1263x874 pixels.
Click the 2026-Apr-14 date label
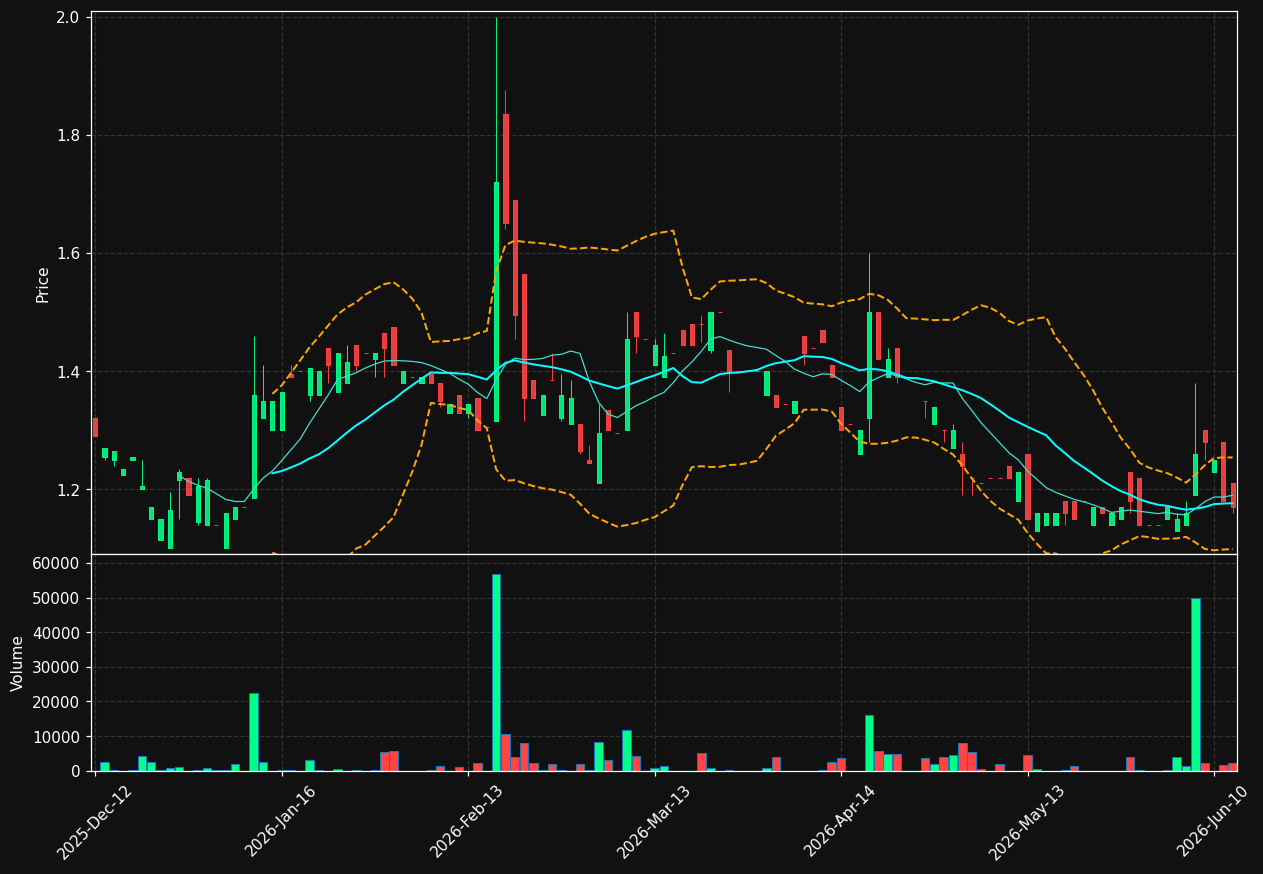tap(840, 822)
